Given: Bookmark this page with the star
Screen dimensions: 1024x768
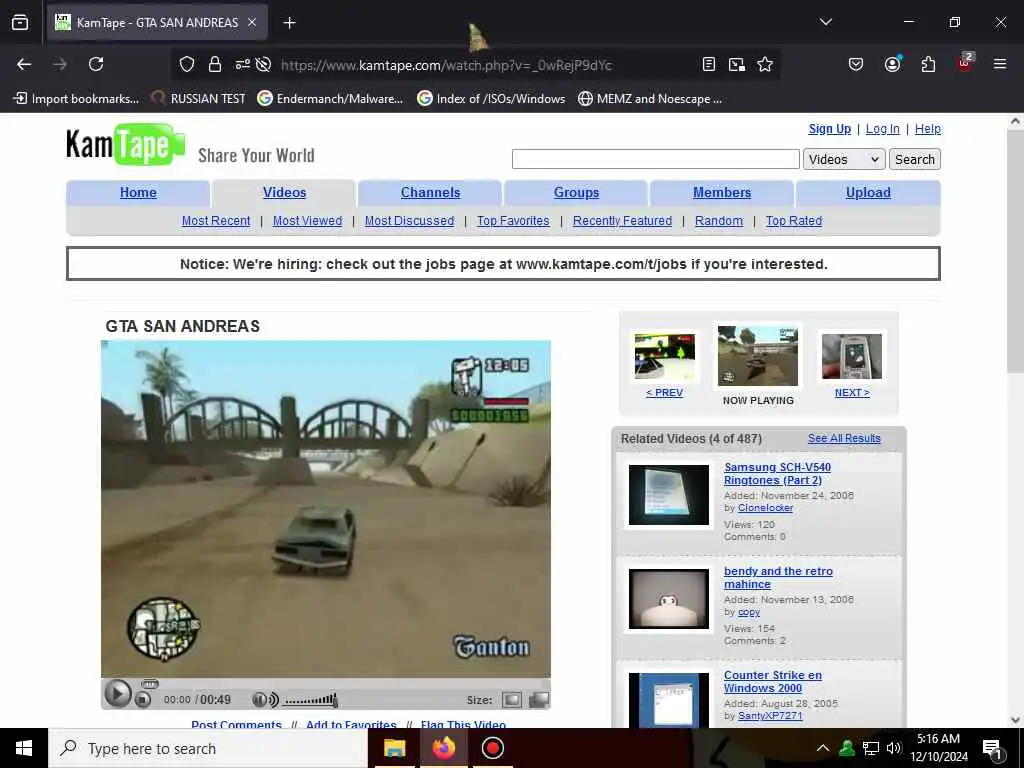Looking at the screenshot, I should point(765,64).
